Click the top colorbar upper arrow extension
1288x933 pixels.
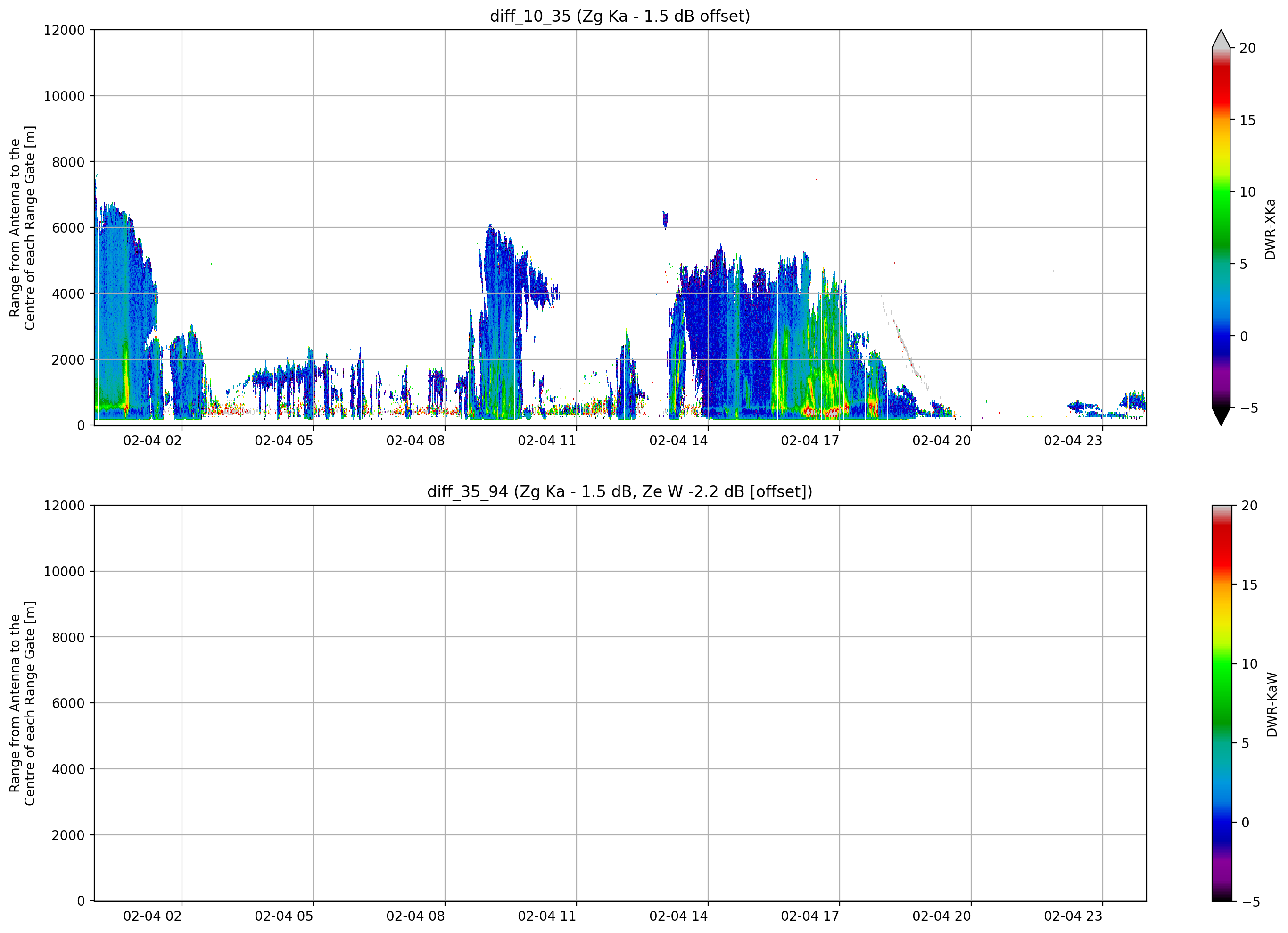coord(1221,39)
